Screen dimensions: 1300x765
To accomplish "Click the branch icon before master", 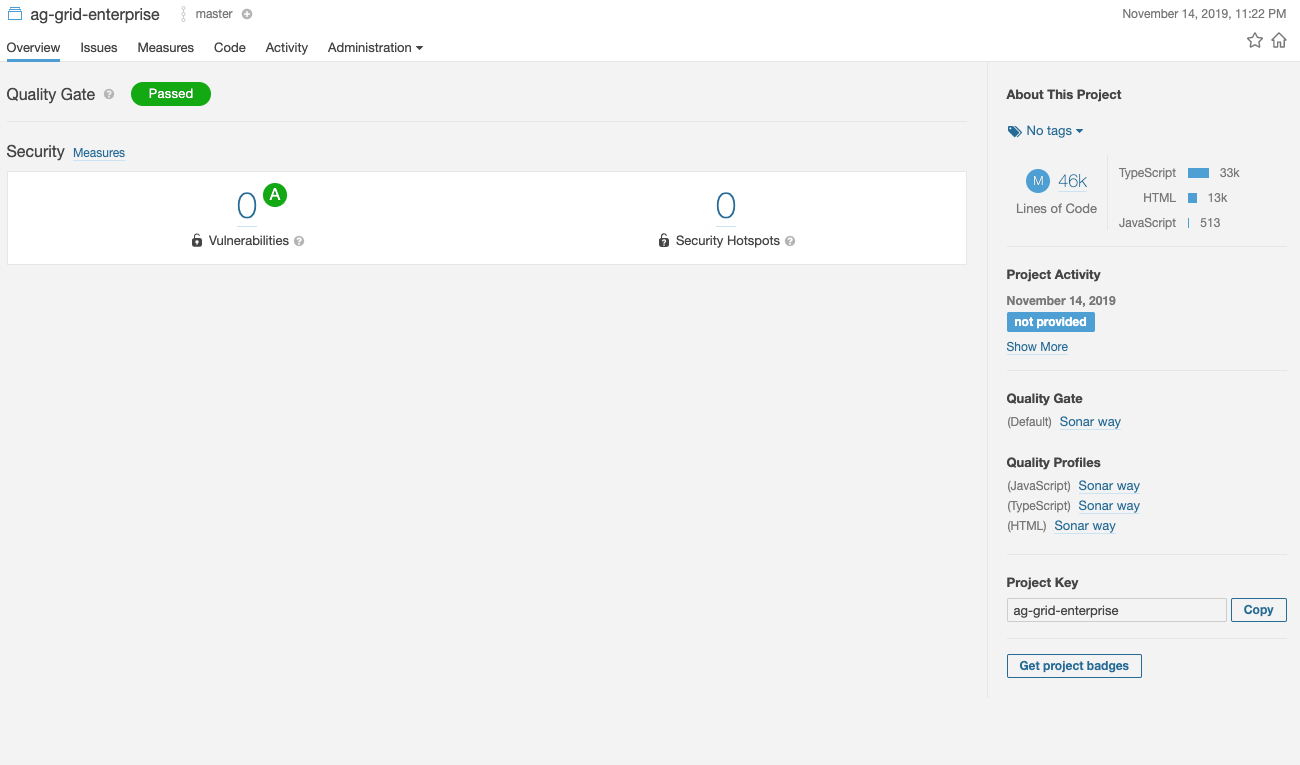I will coord(184,14).
